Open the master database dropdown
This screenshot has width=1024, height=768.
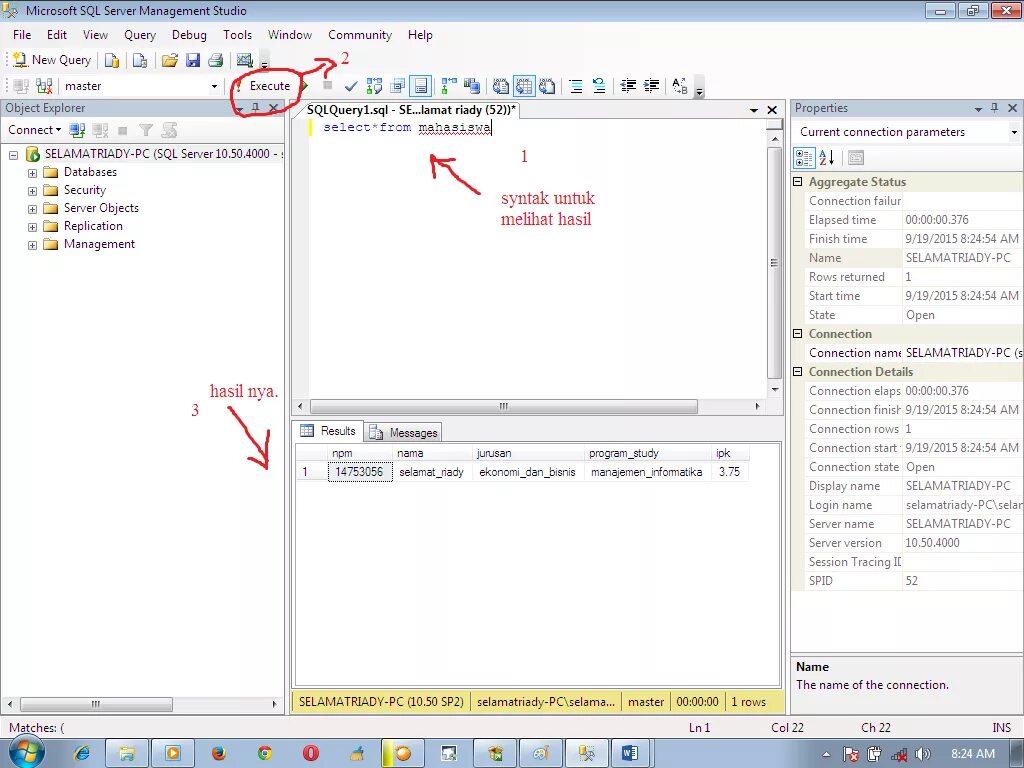pos(214,86)
